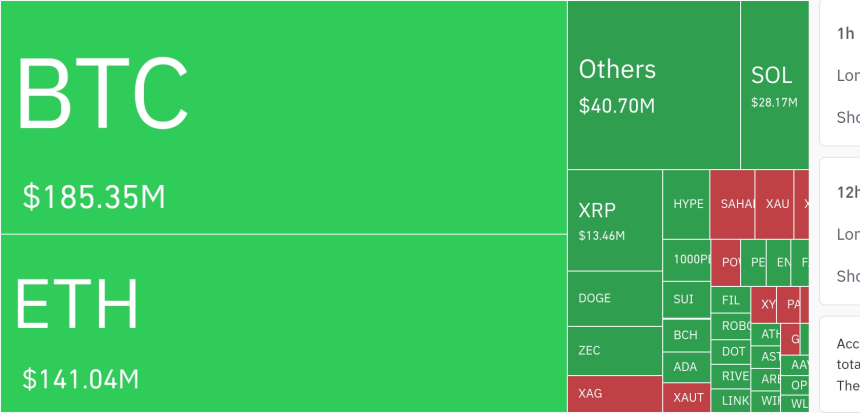The height and width of the screenshot is (413, 860).
Task: Open the Others $40.70M block
Action: tap(653, 85)
